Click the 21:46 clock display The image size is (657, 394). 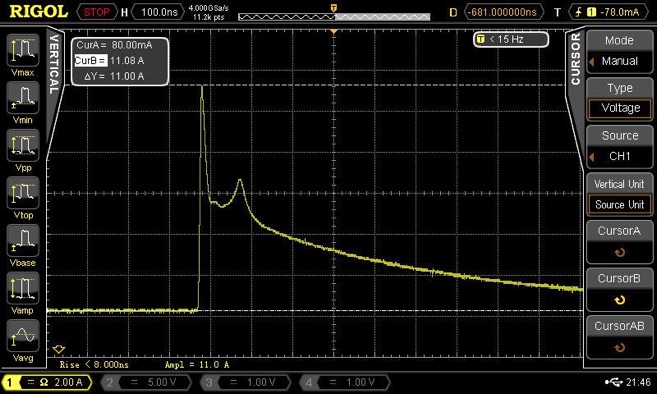click(638, 382)
